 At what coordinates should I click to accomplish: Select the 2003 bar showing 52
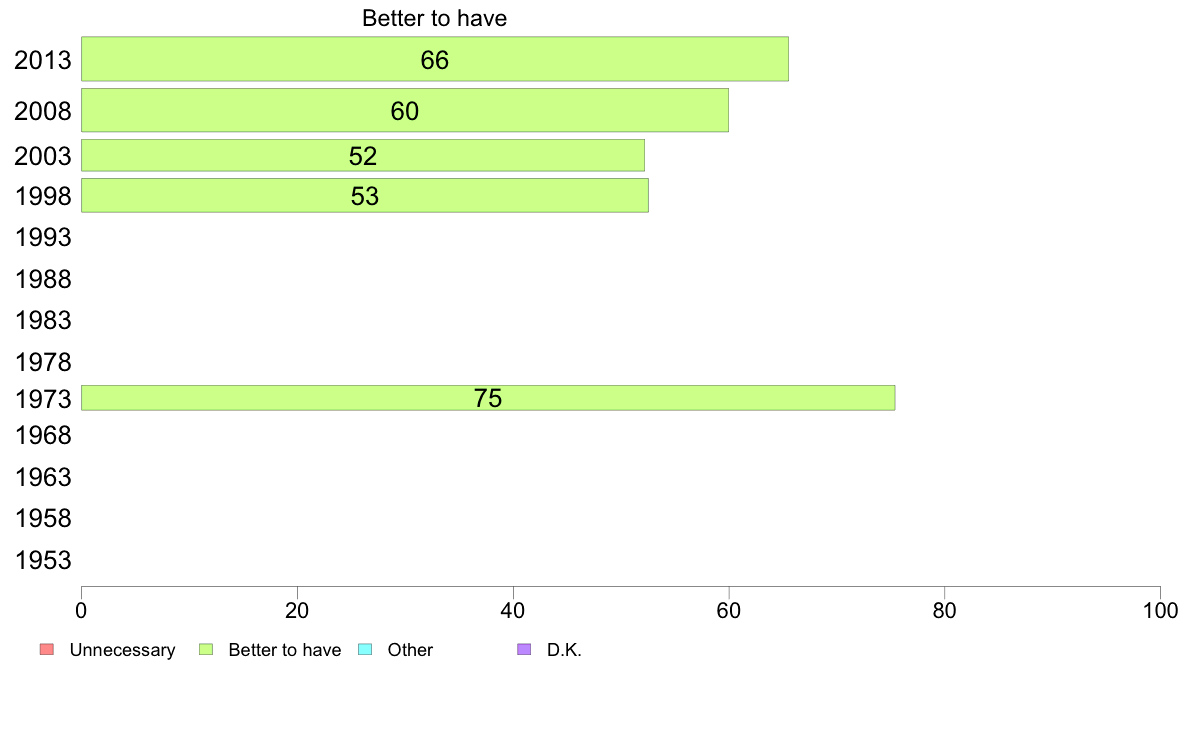pyautogui.click(x=363, y=155)
